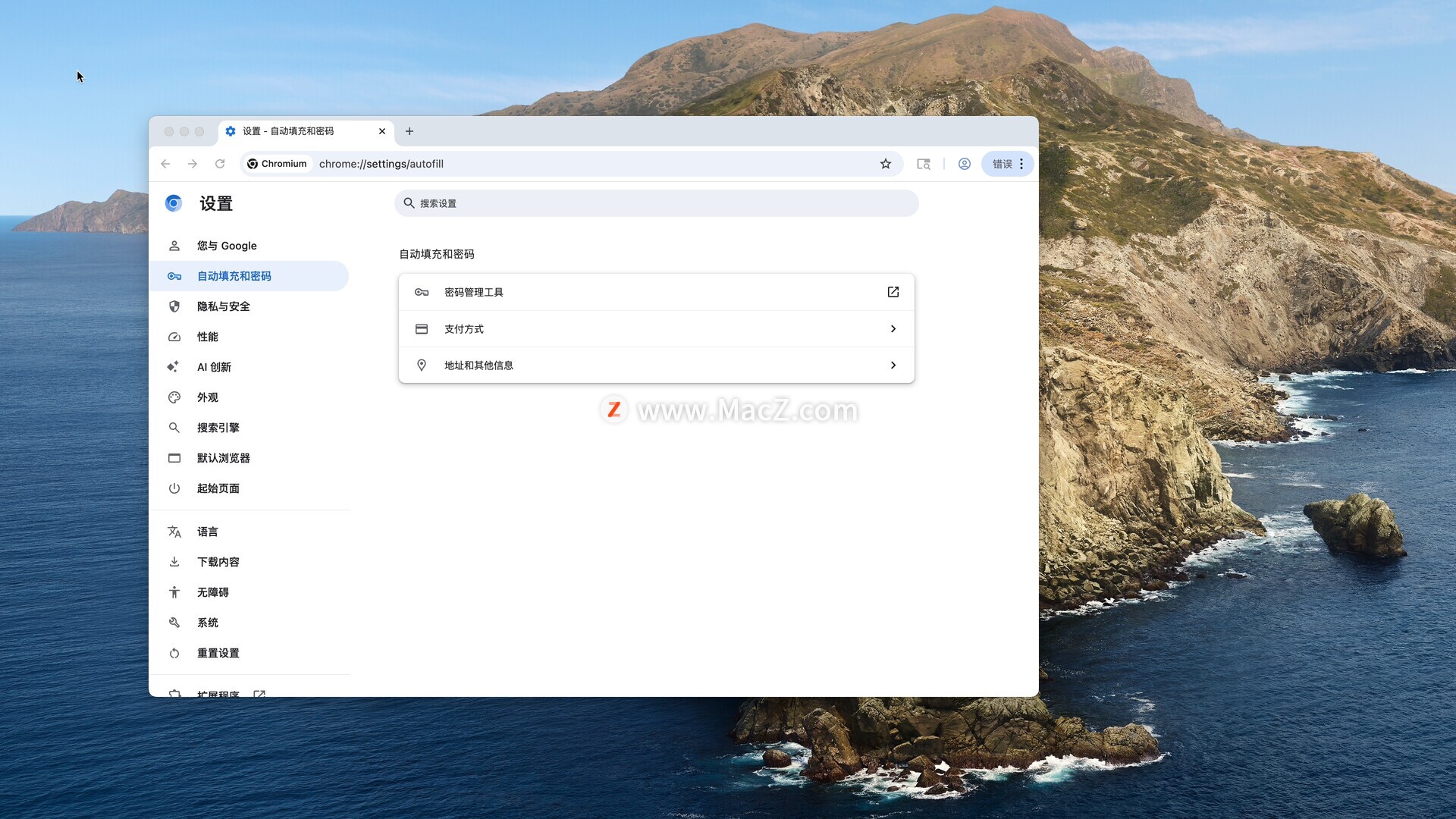The width and height of the screenshot is (1456, 819).
Task: Open 下载内容 settings
Action: tap(249, 562)
